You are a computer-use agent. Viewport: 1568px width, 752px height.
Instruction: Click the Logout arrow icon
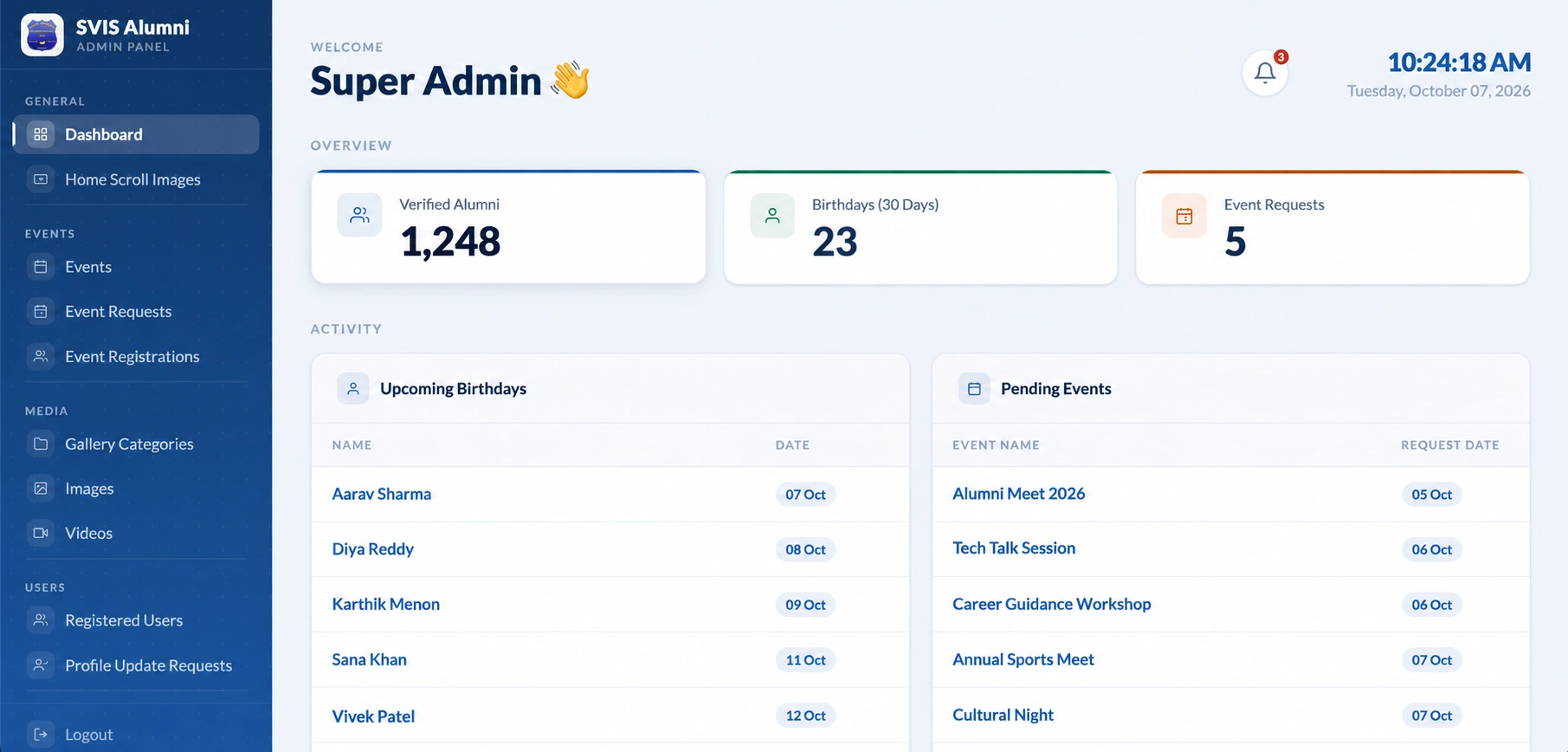tap(41, 735)
